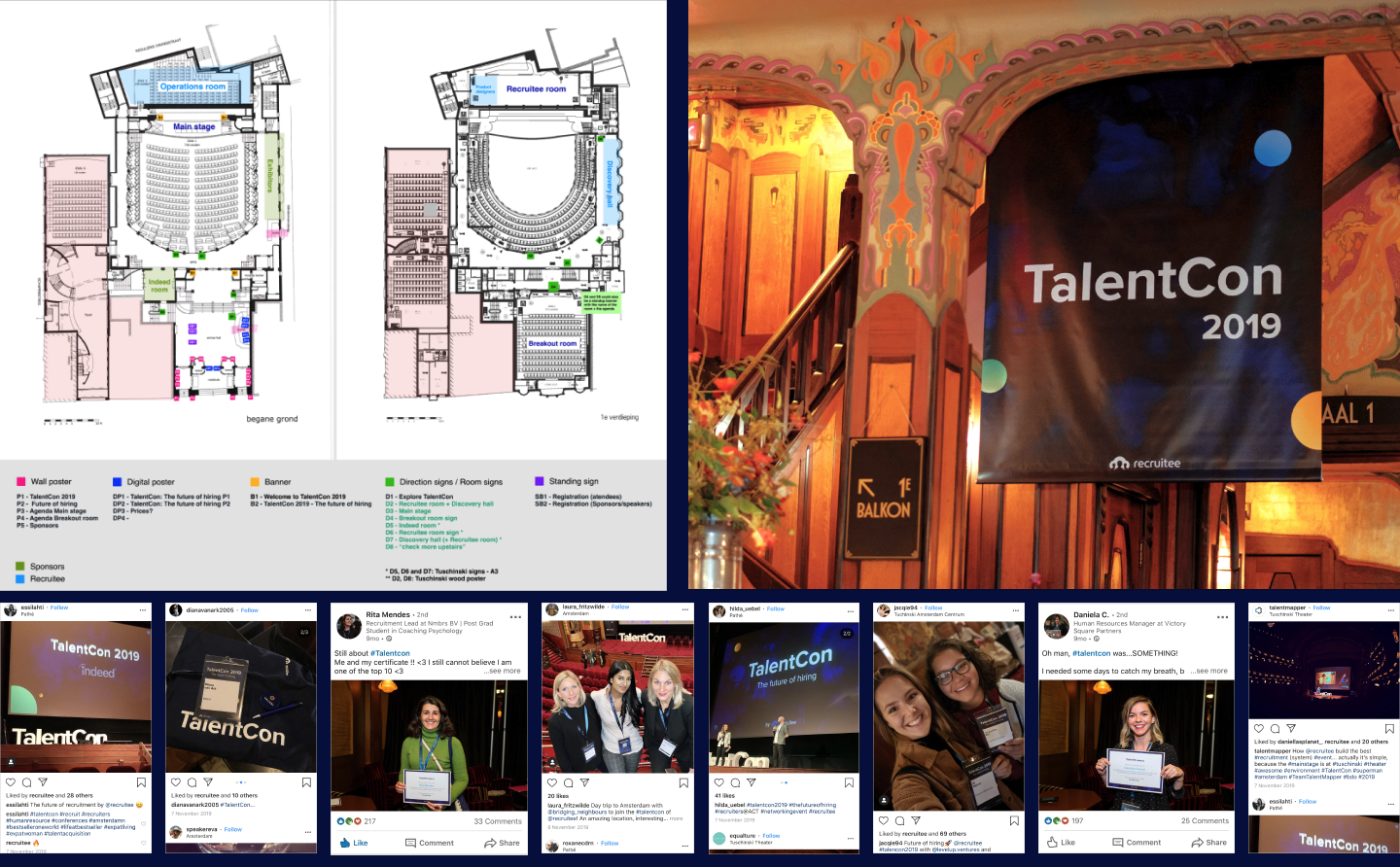1400x867 pixels.
Task: Open options on laura_fritzwilde's post
Action: [x=685, y=609]
